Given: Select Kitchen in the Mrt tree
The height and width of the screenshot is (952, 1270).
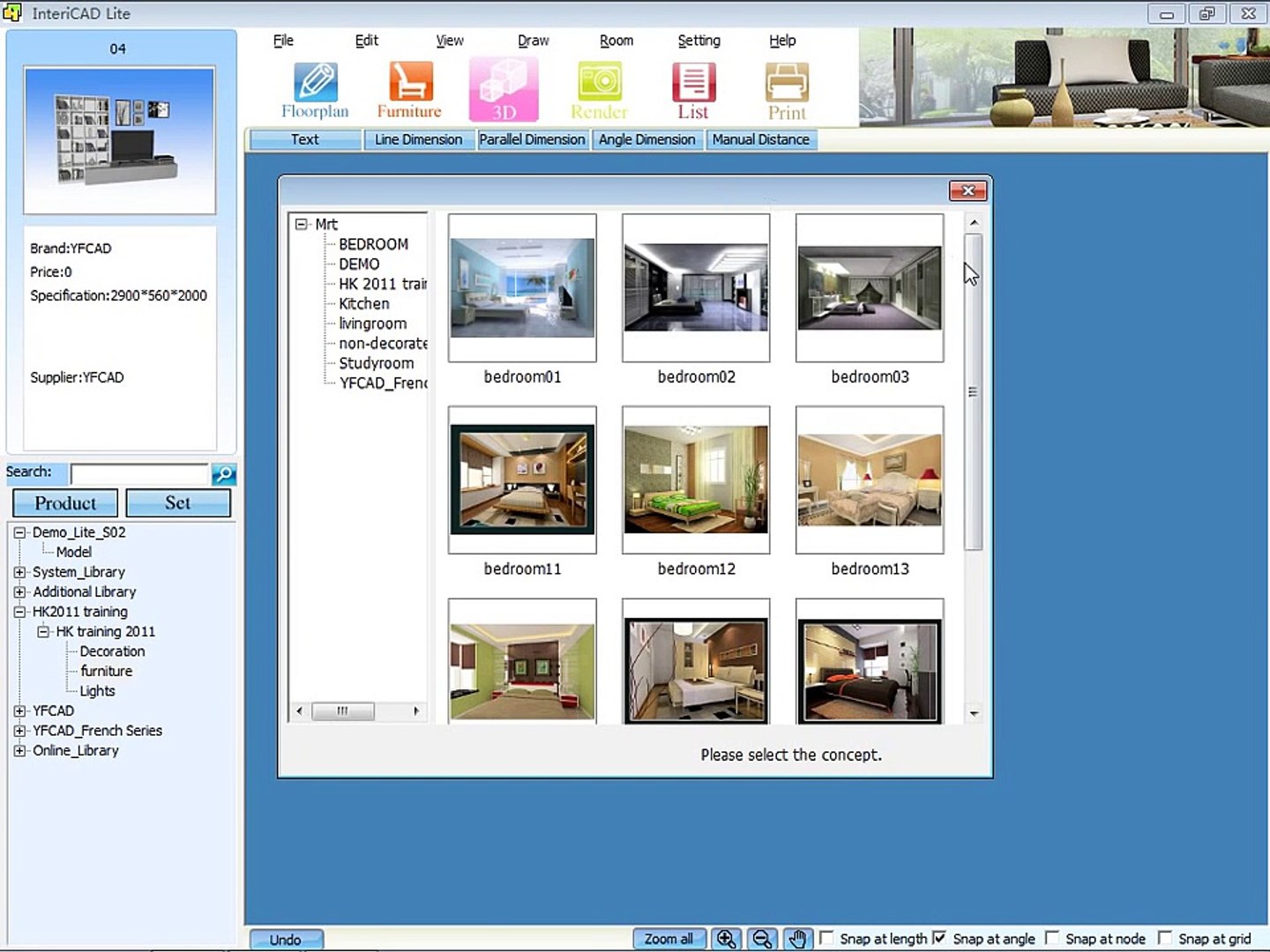Looking at the screenshot, I should click(x=364, y=303).
